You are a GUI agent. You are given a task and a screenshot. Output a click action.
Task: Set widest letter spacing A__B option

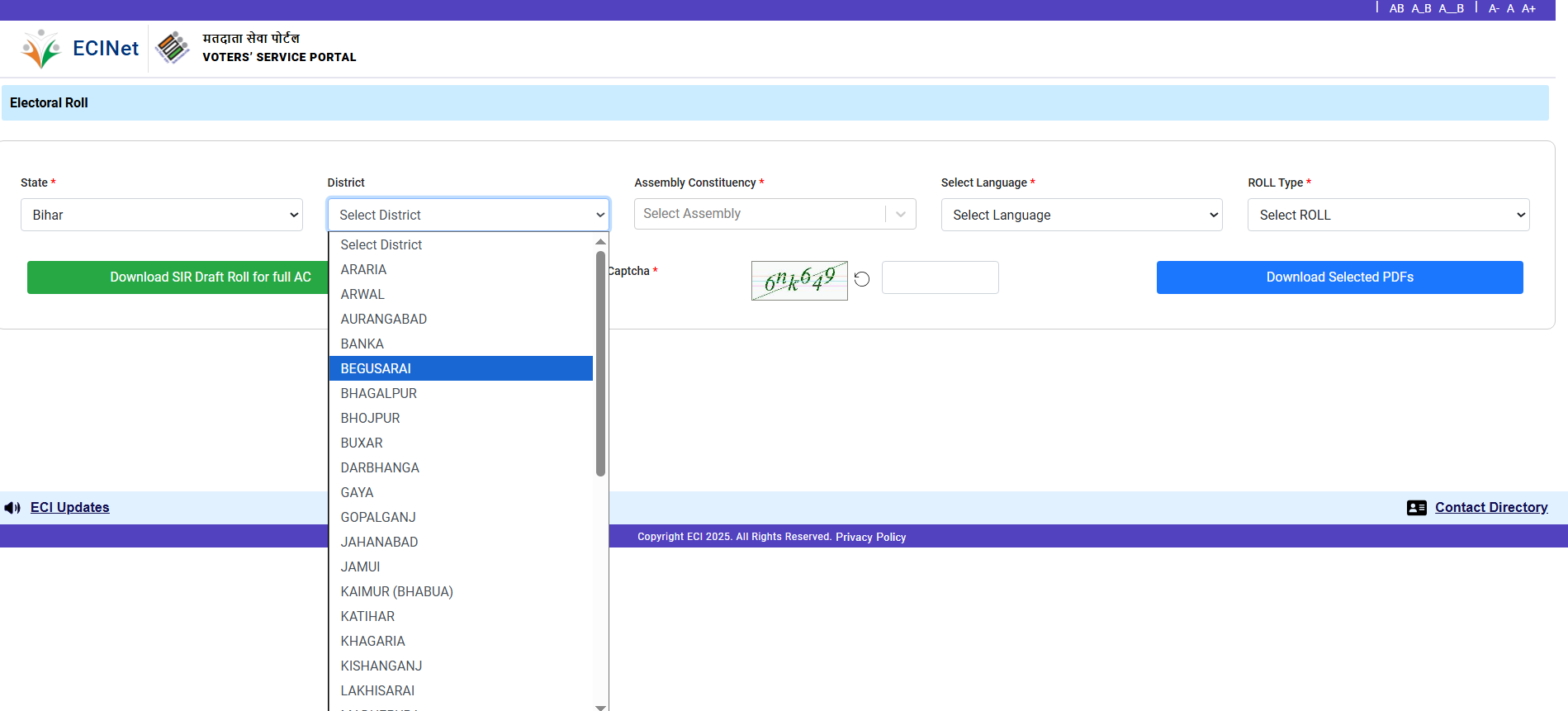pyautogui.click(x=1451, y=8)
